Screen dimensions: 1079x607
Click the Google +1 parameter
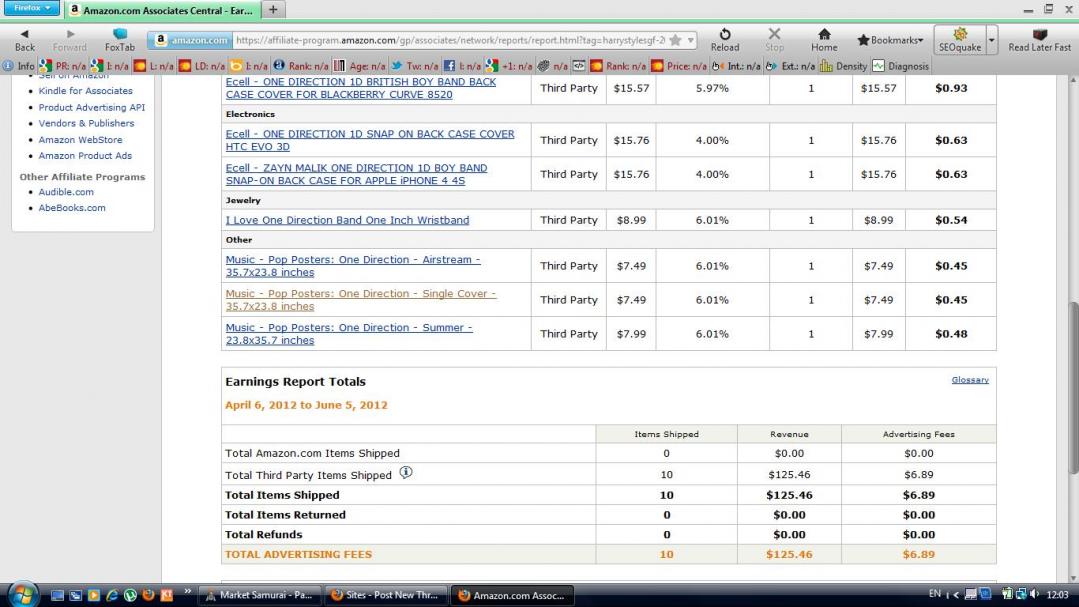point(509,66)
